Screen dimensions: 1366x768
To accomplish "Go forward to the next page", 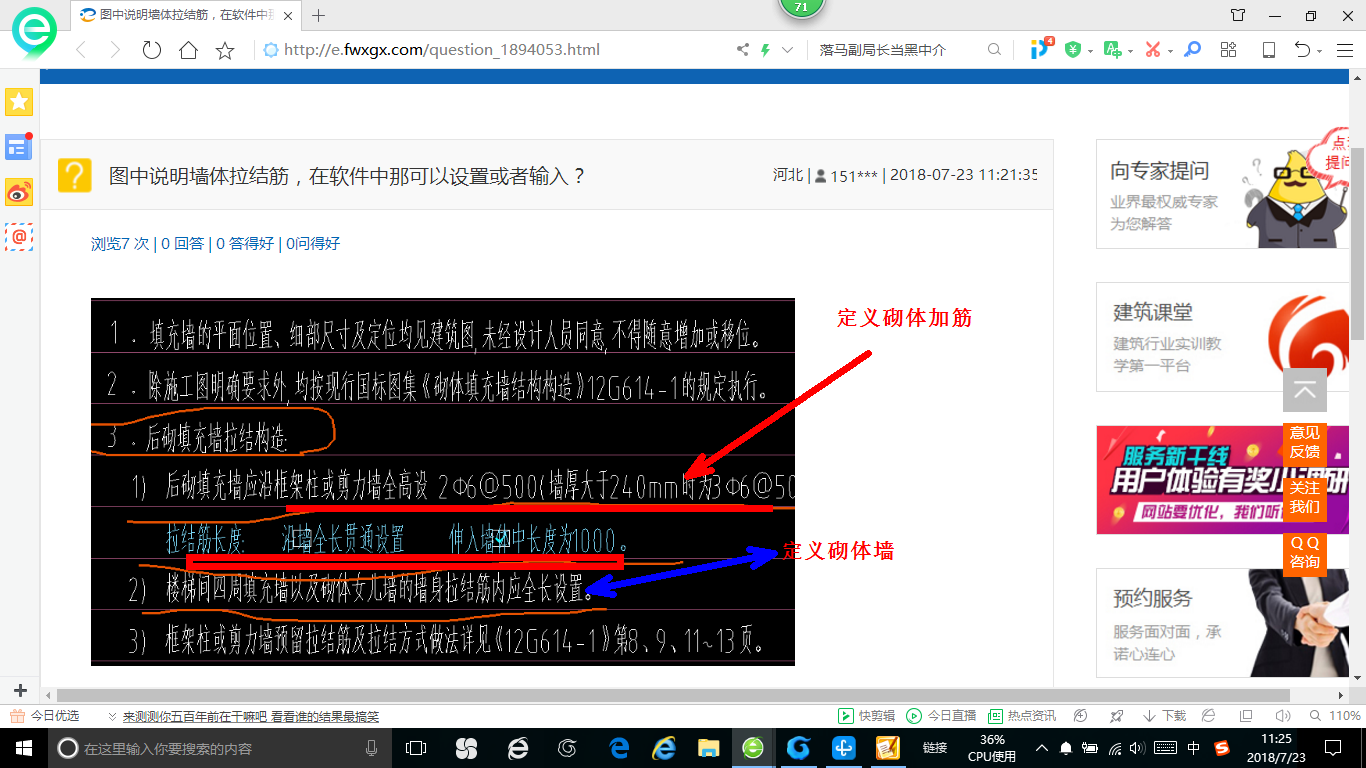I will pos(115,50).
